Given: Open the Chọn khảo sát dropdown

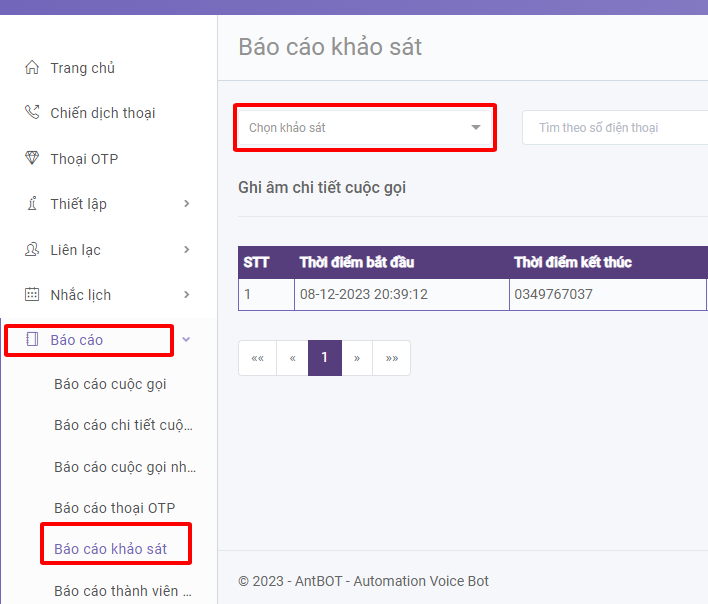Looking at the screenshot, I should coord(365,127).
